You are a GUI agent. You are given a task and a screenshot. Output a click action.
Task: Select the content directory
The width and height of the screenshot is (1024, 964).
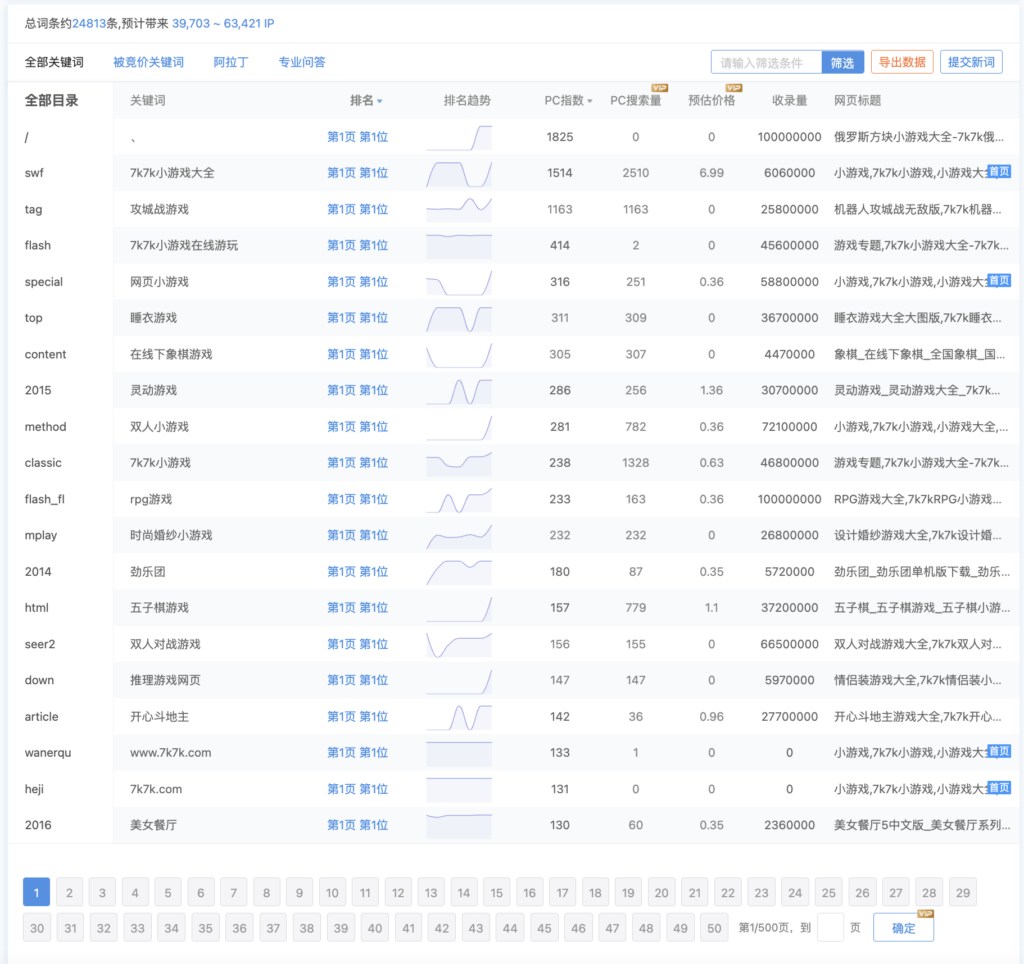point(45,354)
